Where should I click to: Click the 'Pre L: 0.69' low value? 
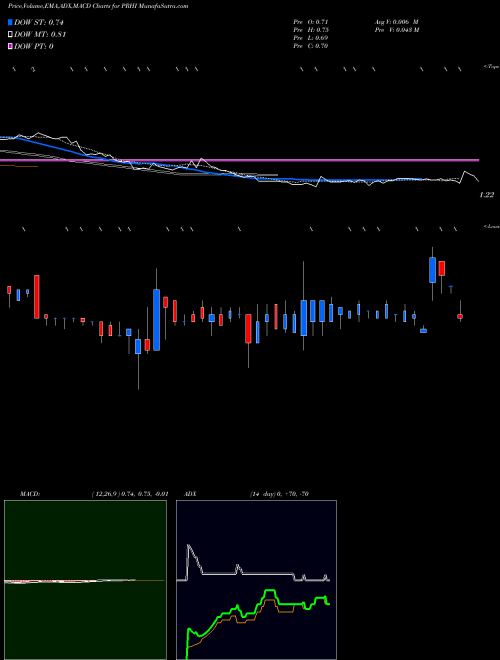click(311, 38)
